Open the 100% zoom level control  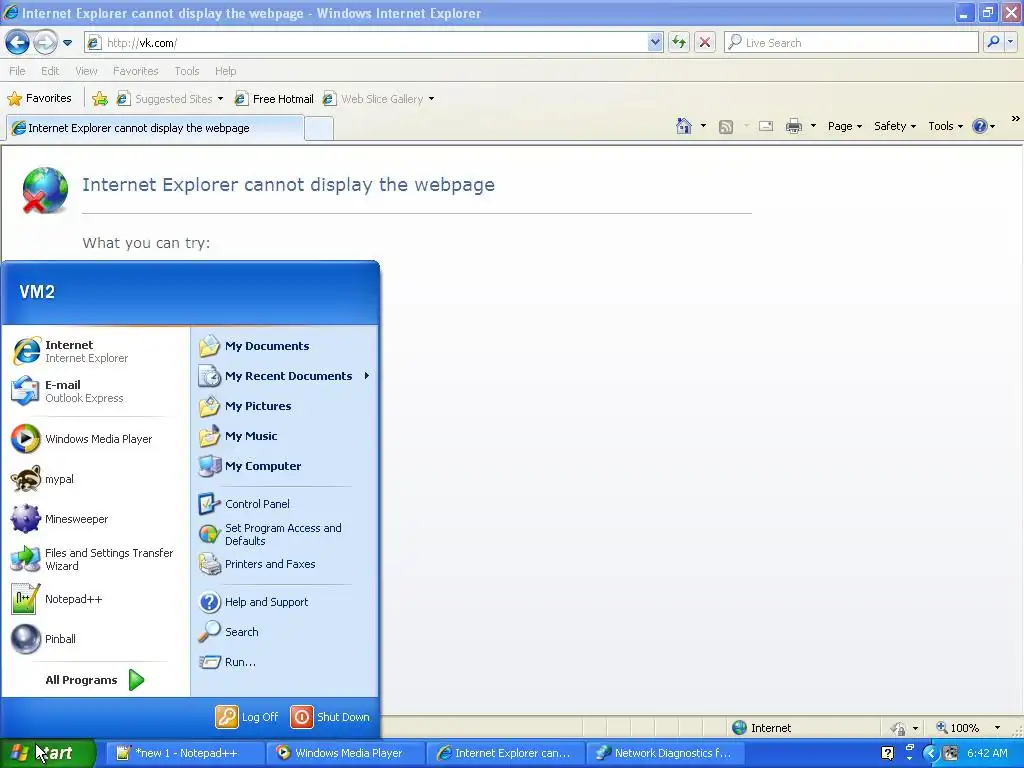[968, 728]
